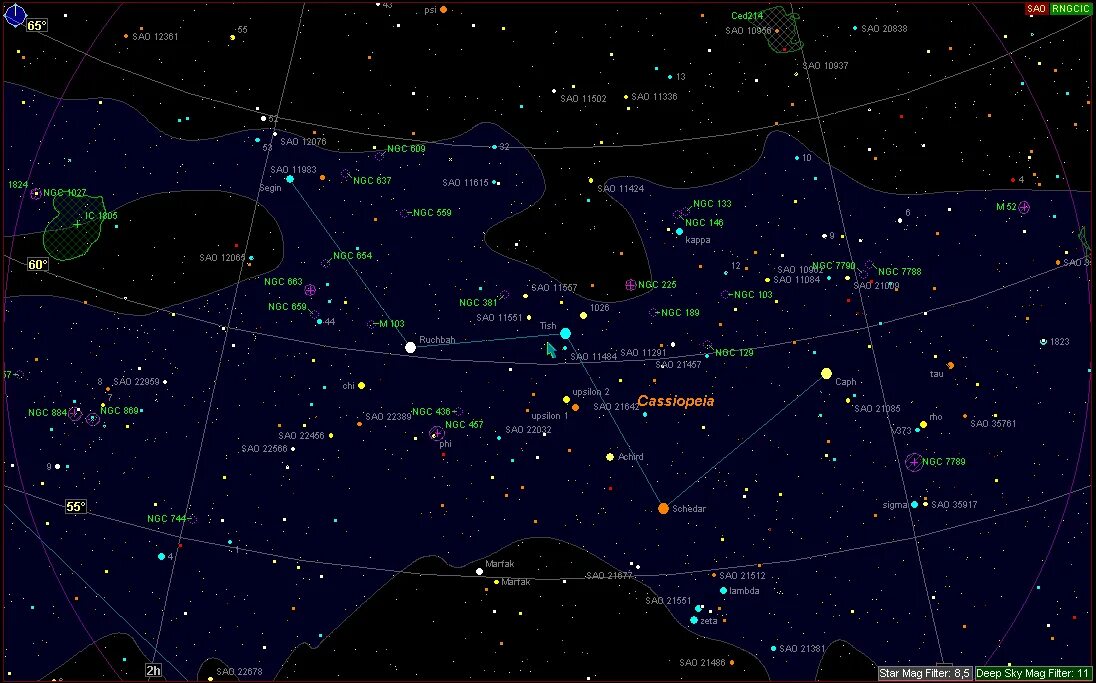Click the SAO 20838 label

point(884,29)
